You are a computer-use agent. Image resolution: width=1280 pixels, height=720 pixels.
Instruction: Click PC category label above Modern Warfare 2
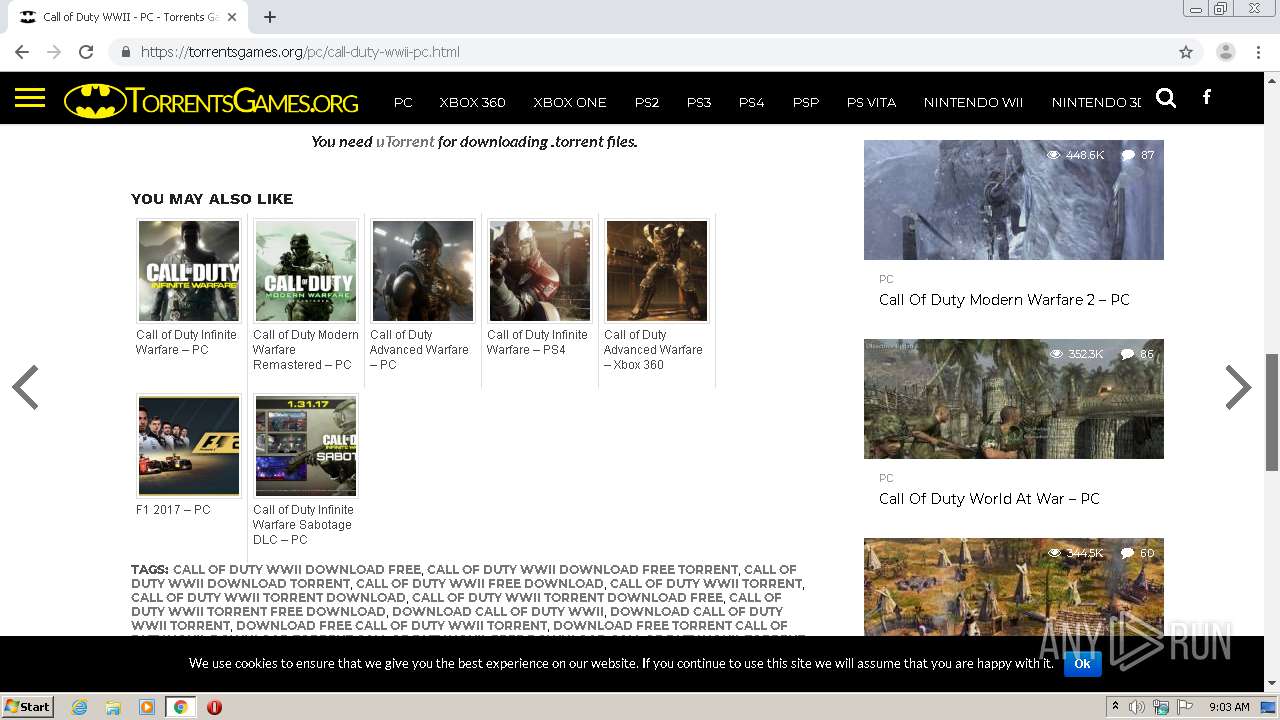click(886, 279)
